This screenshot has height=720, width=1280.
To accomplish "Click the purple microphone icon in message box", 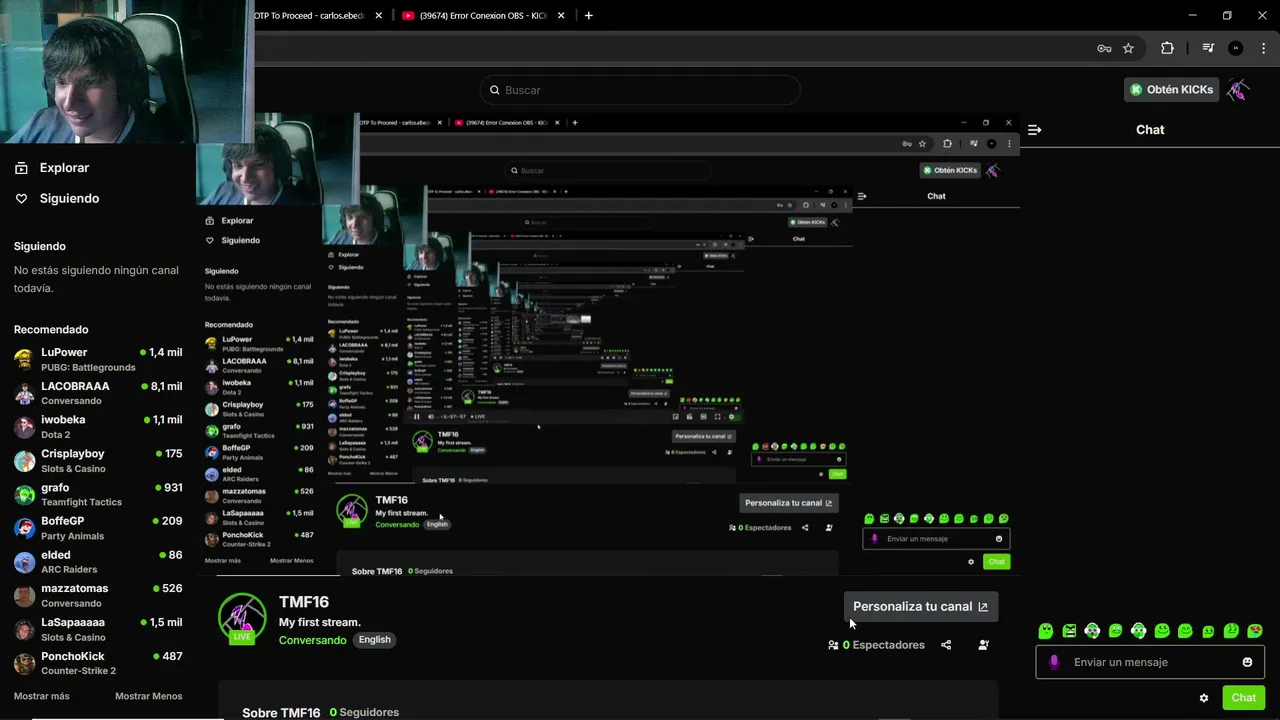I will [1054, 662].
